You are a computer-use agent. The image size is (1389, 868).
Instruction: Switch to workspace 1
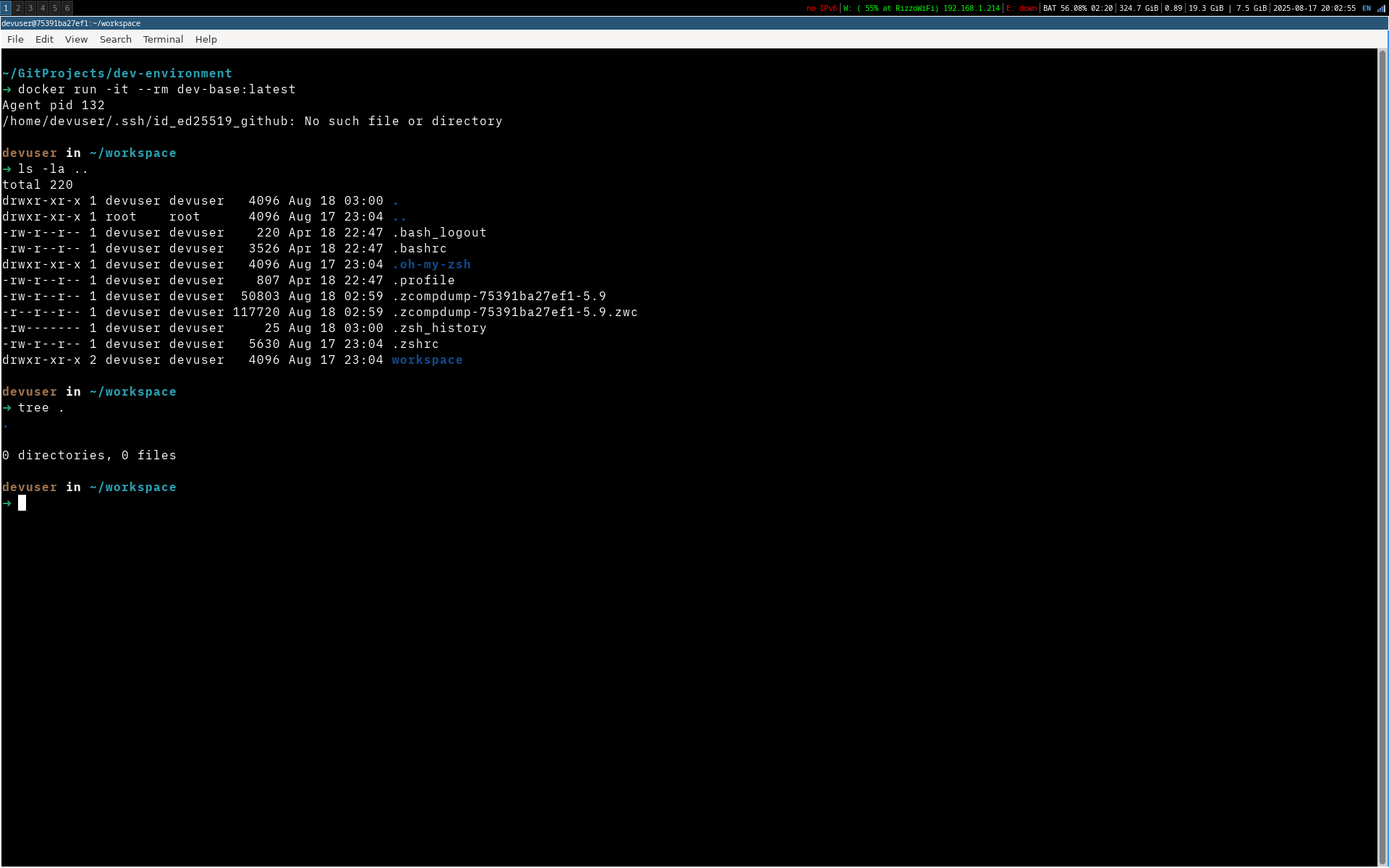tap(6, 8)
